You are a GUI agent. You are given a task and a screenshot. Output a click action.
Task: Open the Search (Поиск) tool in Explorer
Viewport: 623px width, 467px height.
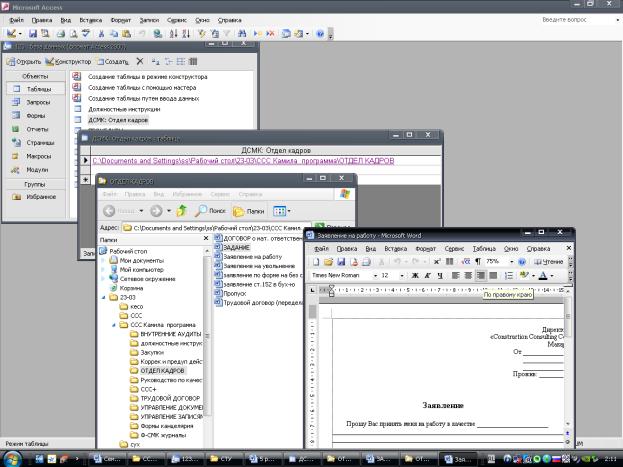pos(209,211)
